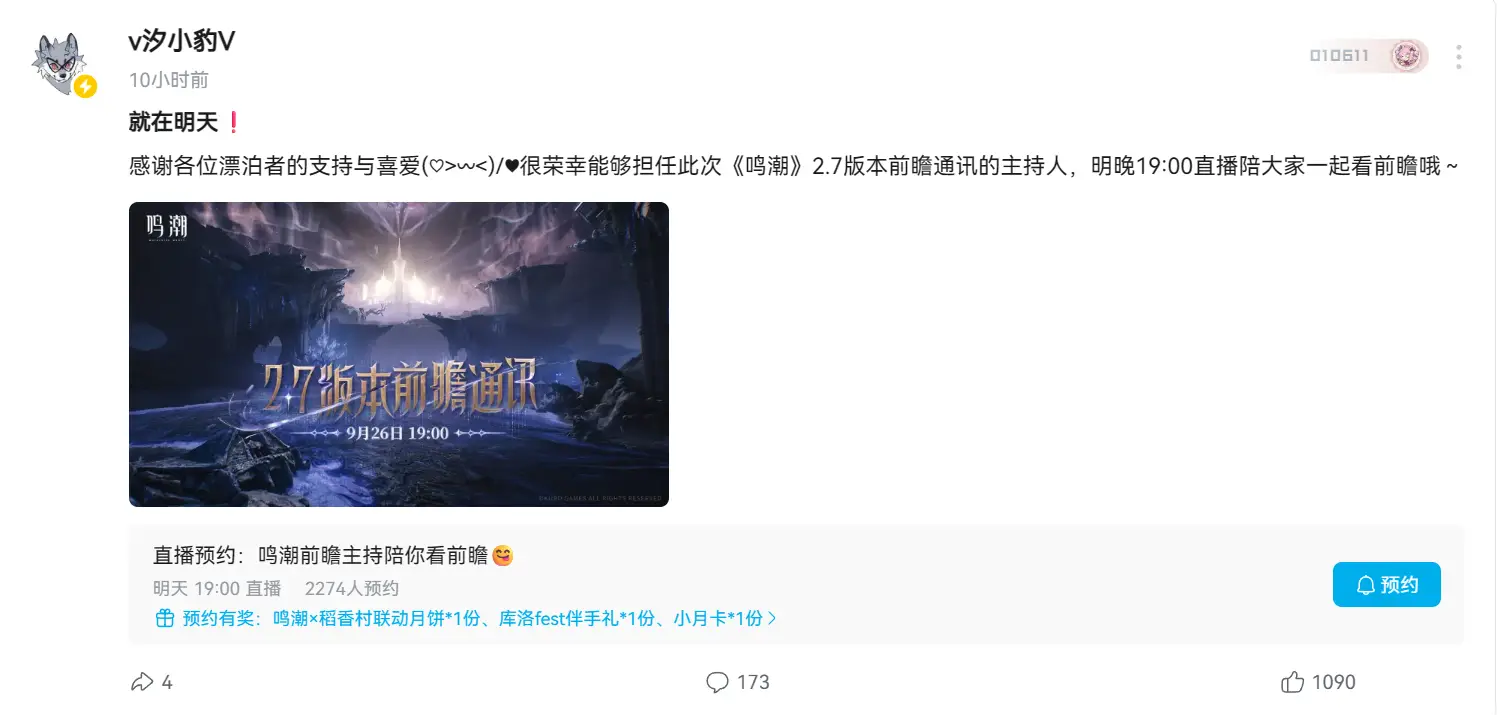Open username v汐小豹V profile

182,40
